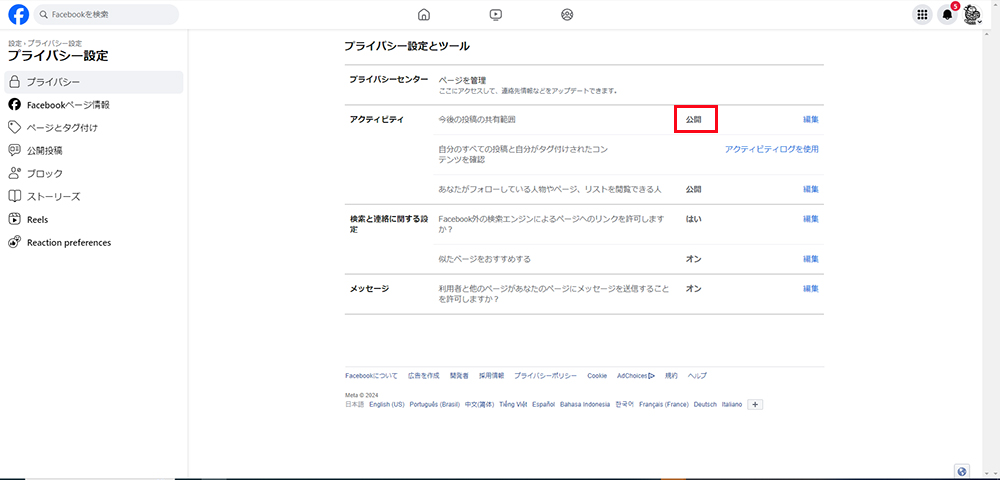Switch language to Italiano
The image size is (1000, 480).
[732, 405]
